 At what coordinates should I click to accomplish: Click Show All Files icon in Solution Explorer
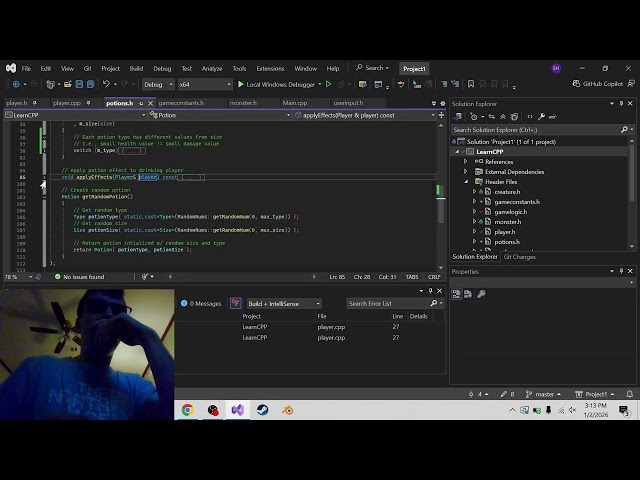pos(514,117)
